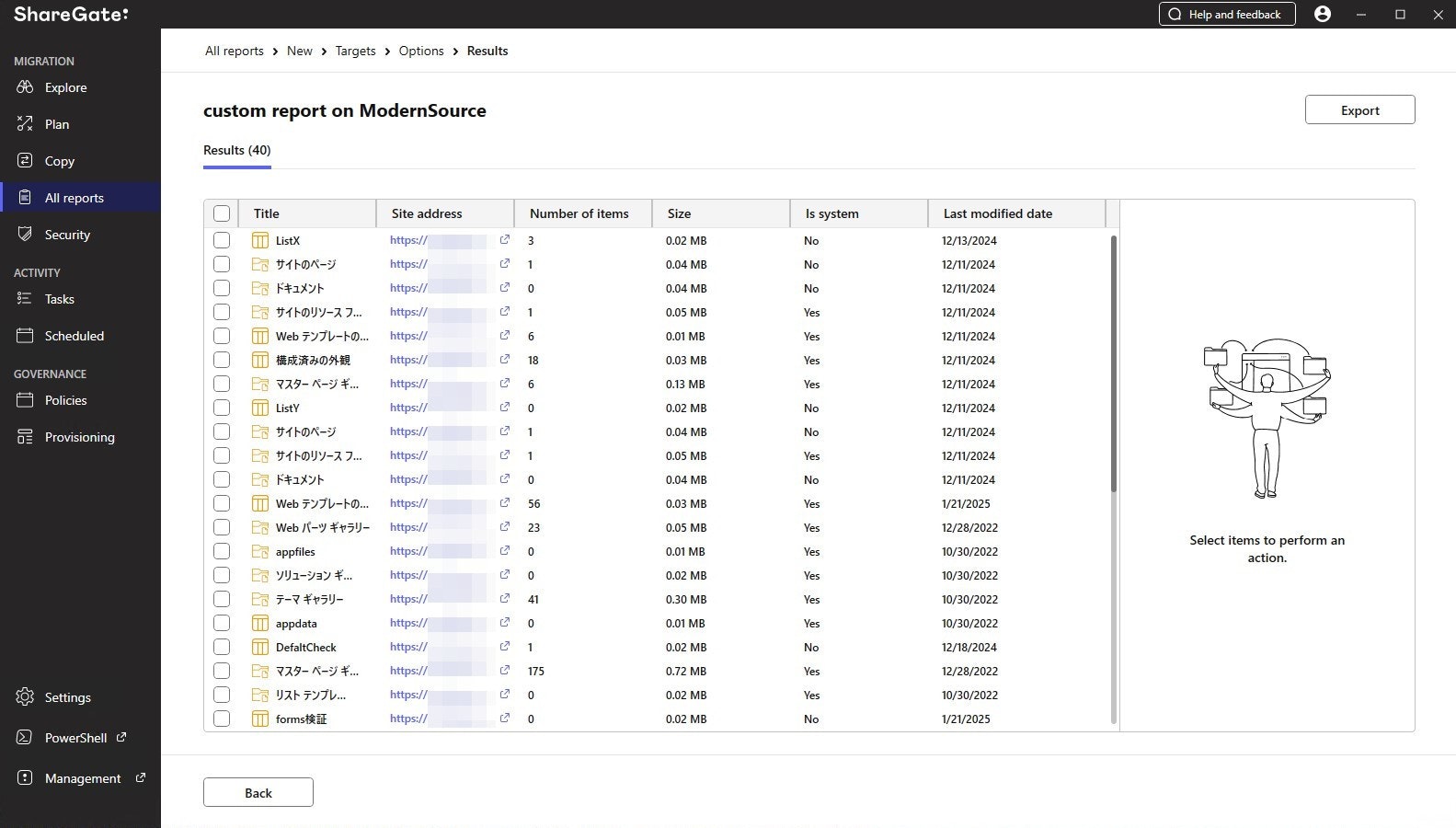Click the ShareGate logo
This screenshot has width=1456, height=828.
71,14
